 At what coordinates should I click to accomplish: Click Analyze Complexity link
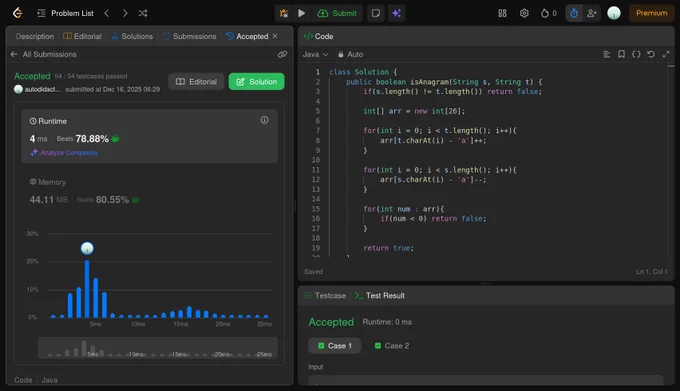coord(64,153)
